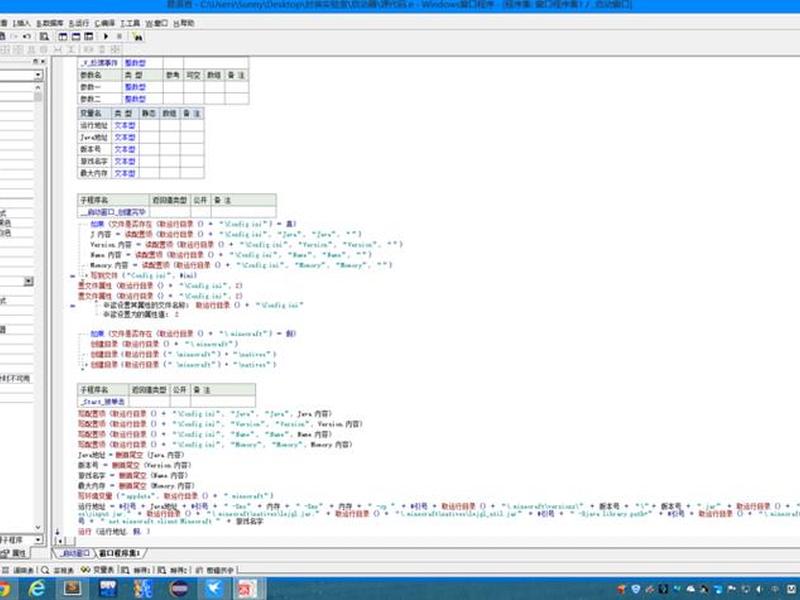Viewport: 800px width, 600px height.
Task: Open the 监视表 output tab
Action: [58, 570]
